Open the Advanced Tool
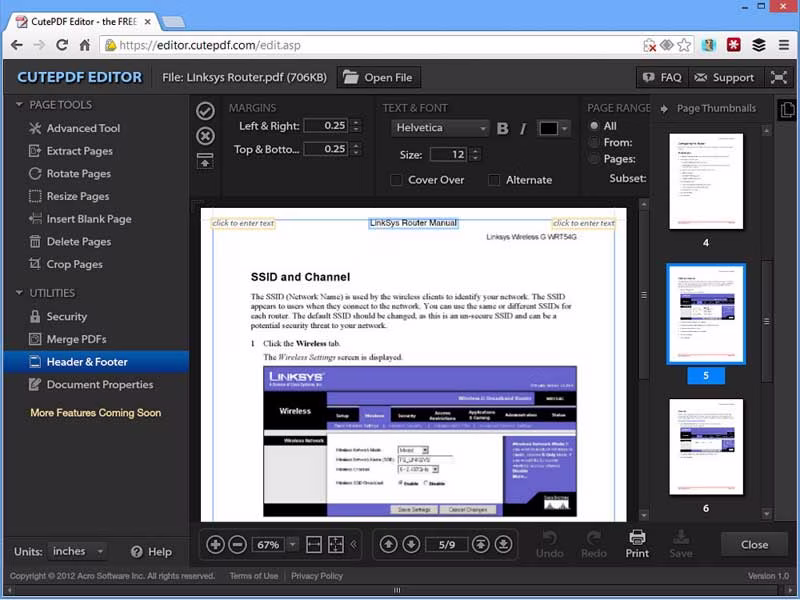Viewport: 800px width, 600px height. coord(74,129)
